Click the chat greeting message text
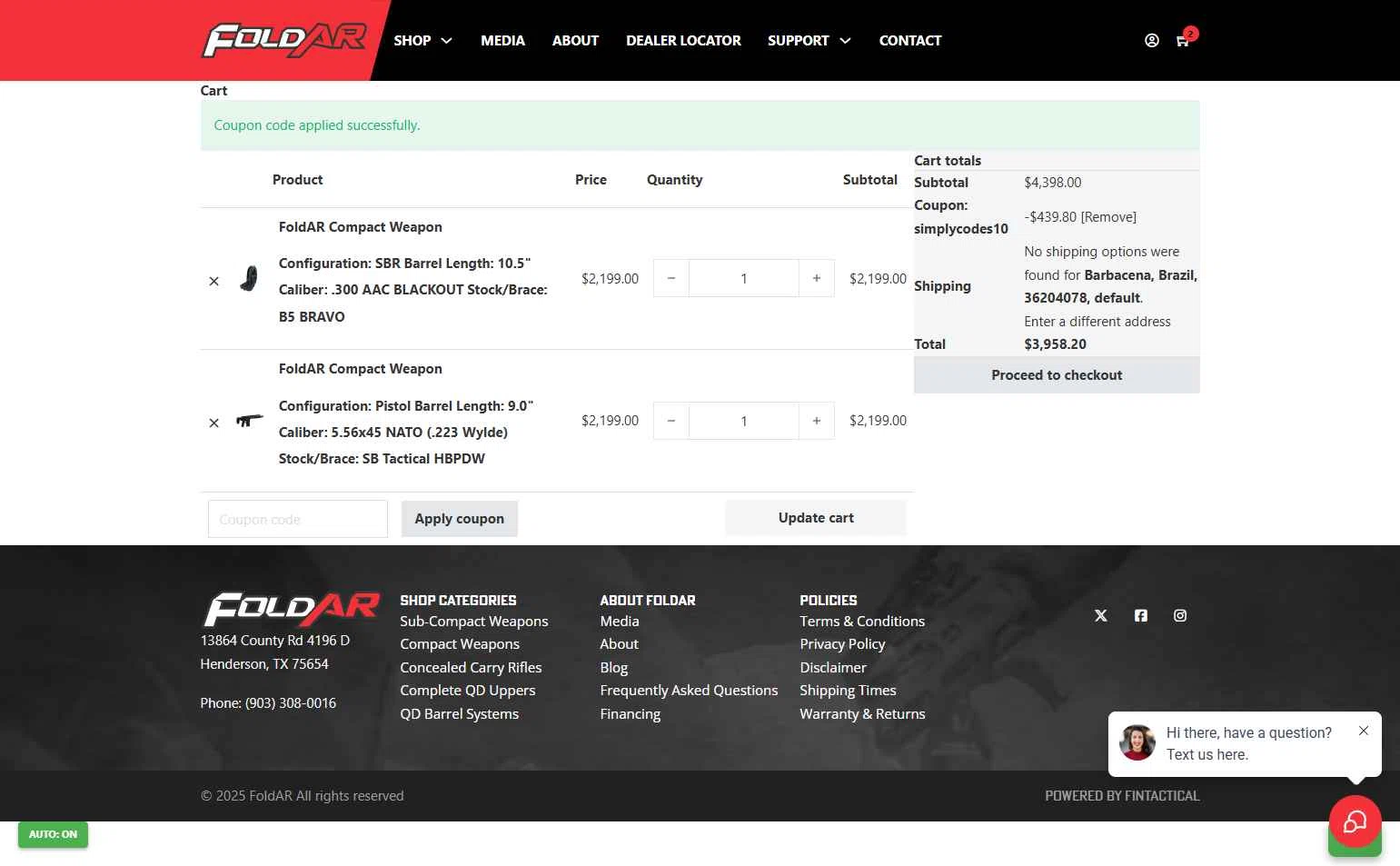Viewport: 1400px width, 866px height. [1249, 743]
